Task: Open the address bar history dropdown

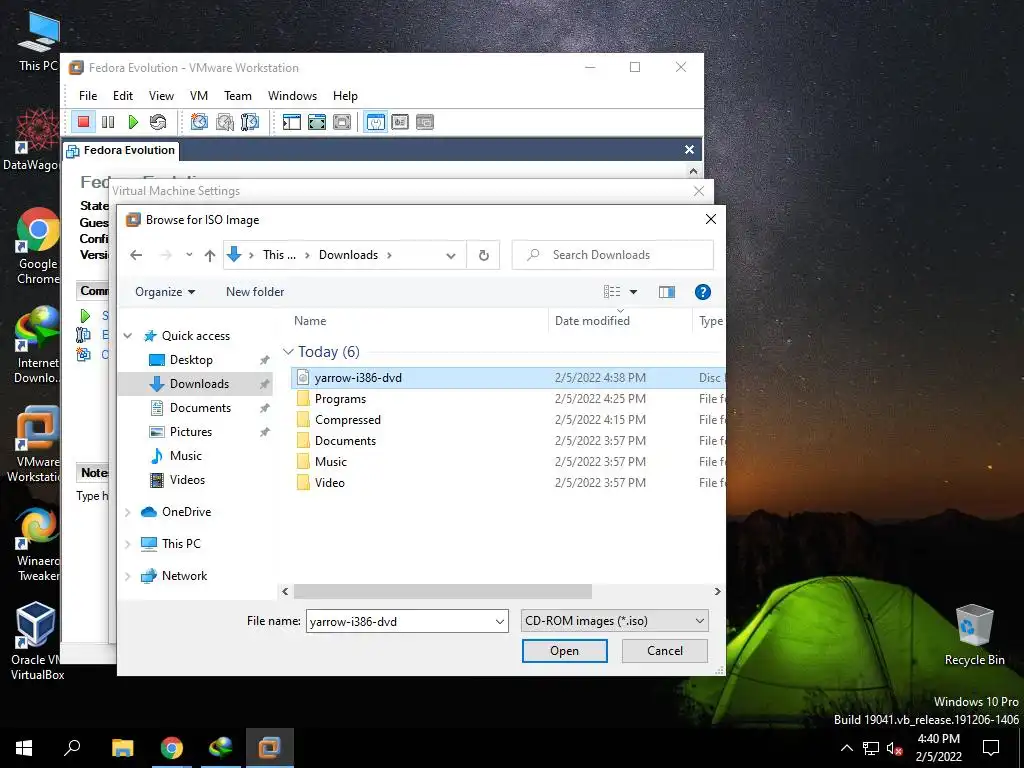Action: pos(451,255)
